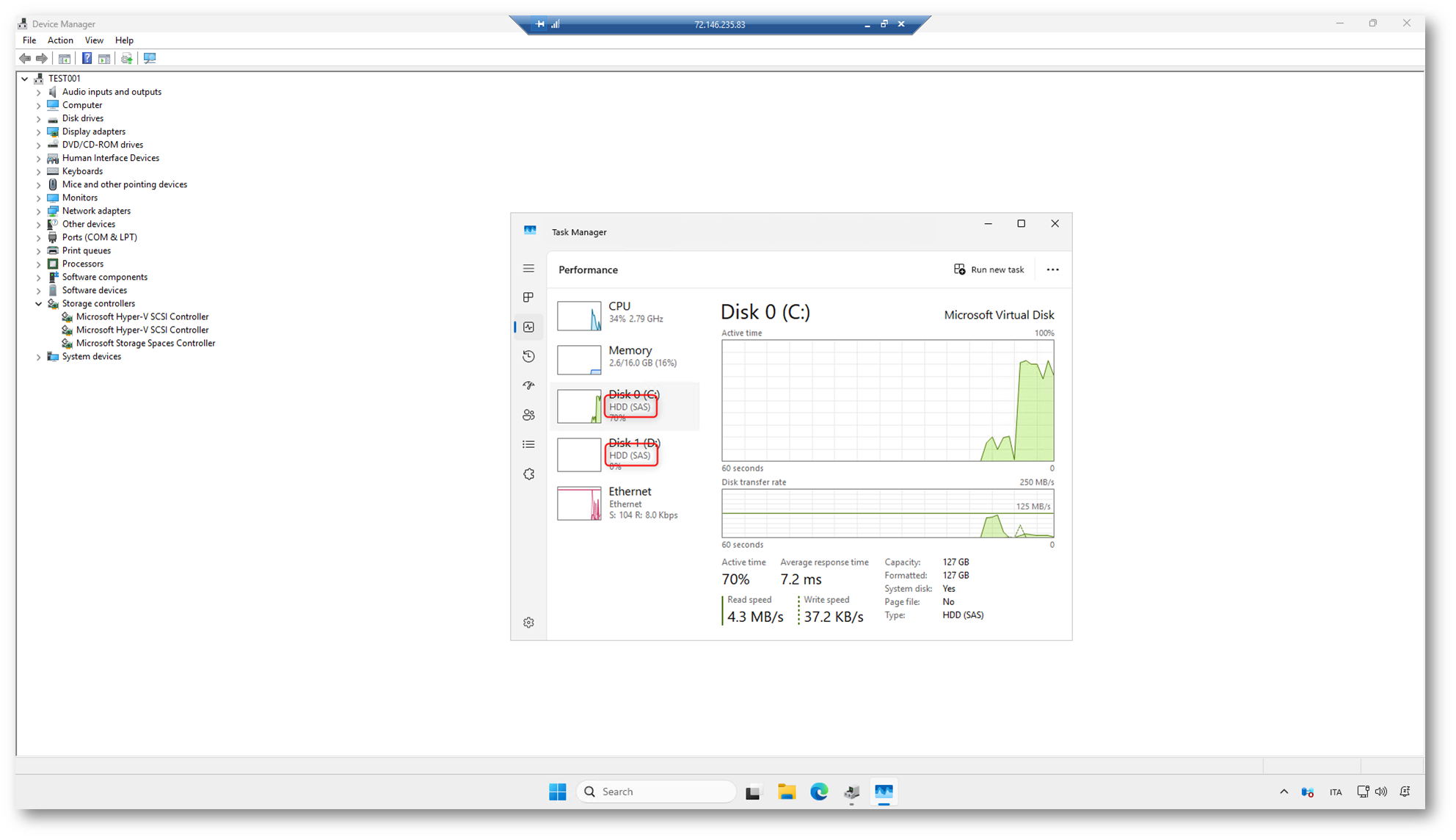Open the File menu in Device Manager
Image resolution: width=1456 pixels, height=840 pixels.
[29, 40]
